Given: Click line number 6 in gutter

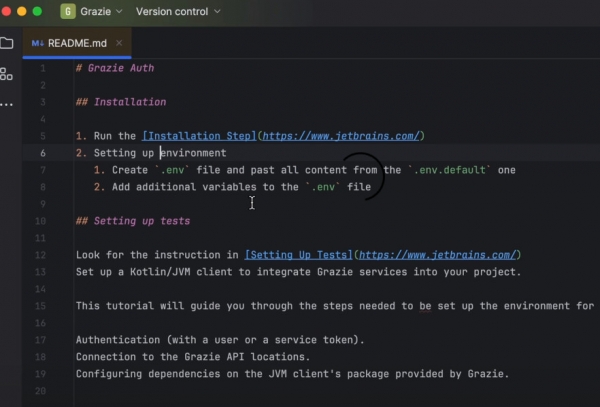Looking at the screenshot, I should (x=42, y=153).
